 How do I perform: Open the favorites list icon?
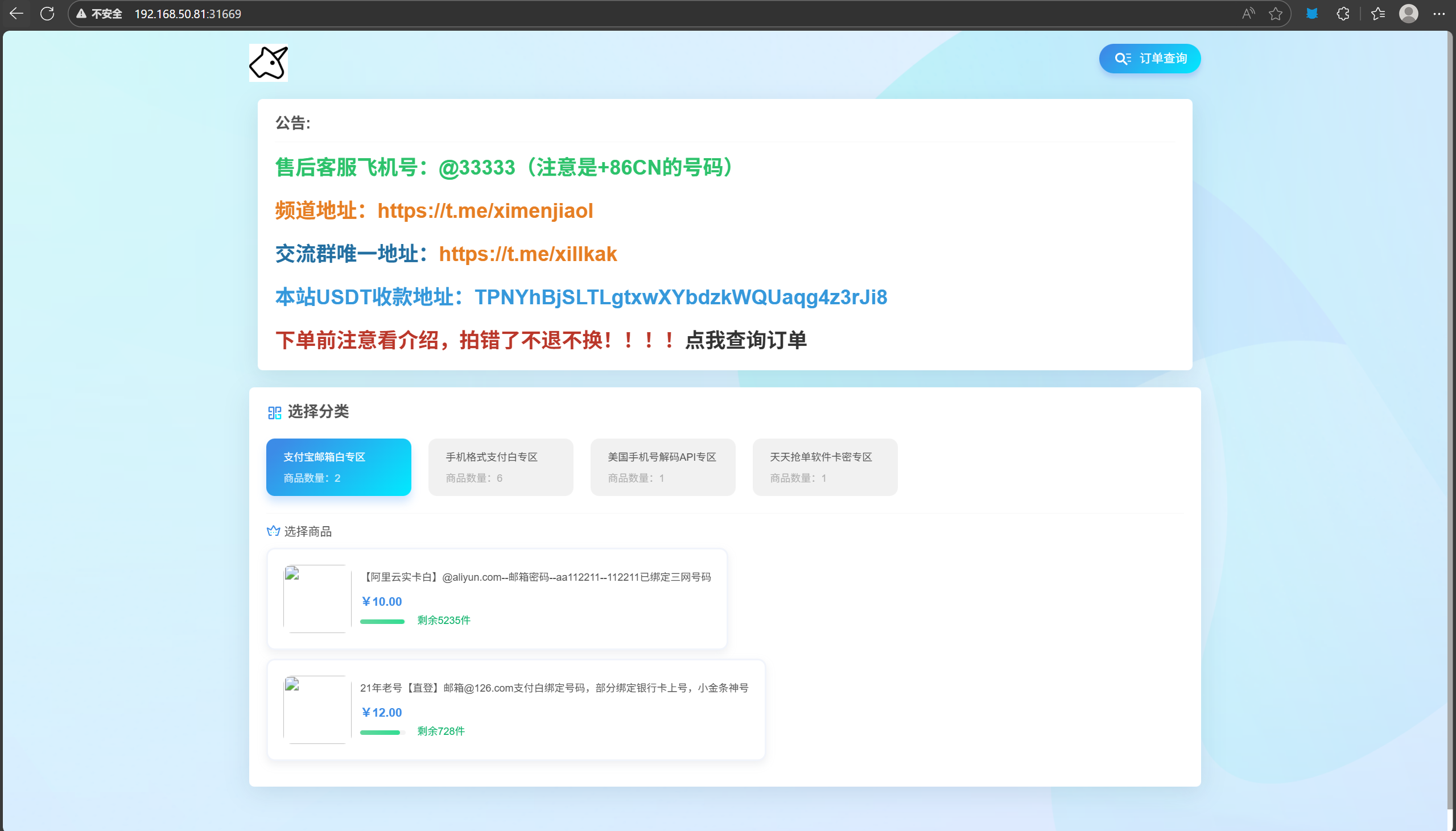[x=1378, y=14]
